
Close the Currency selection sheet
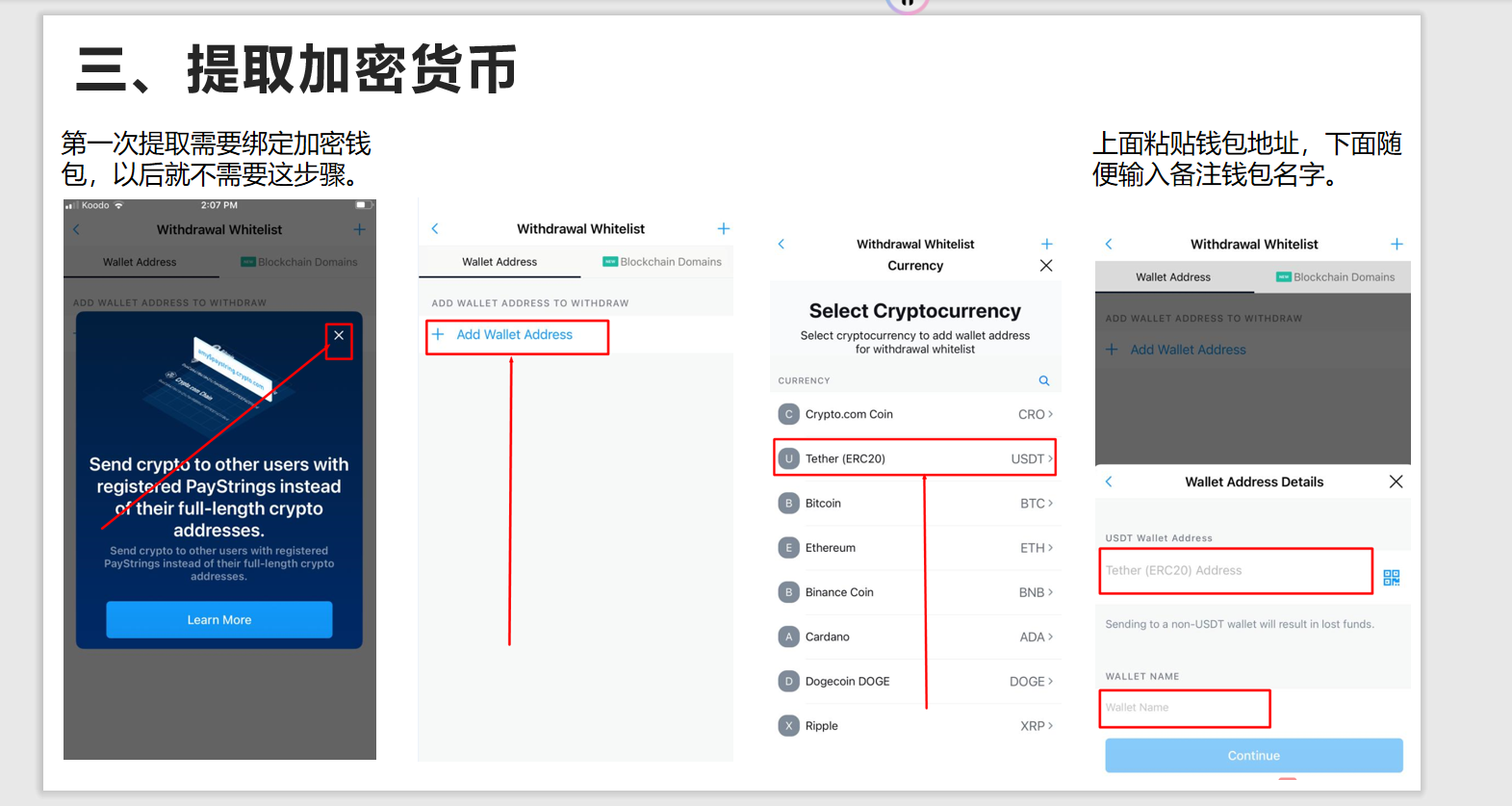click(x=1046, y=266)
